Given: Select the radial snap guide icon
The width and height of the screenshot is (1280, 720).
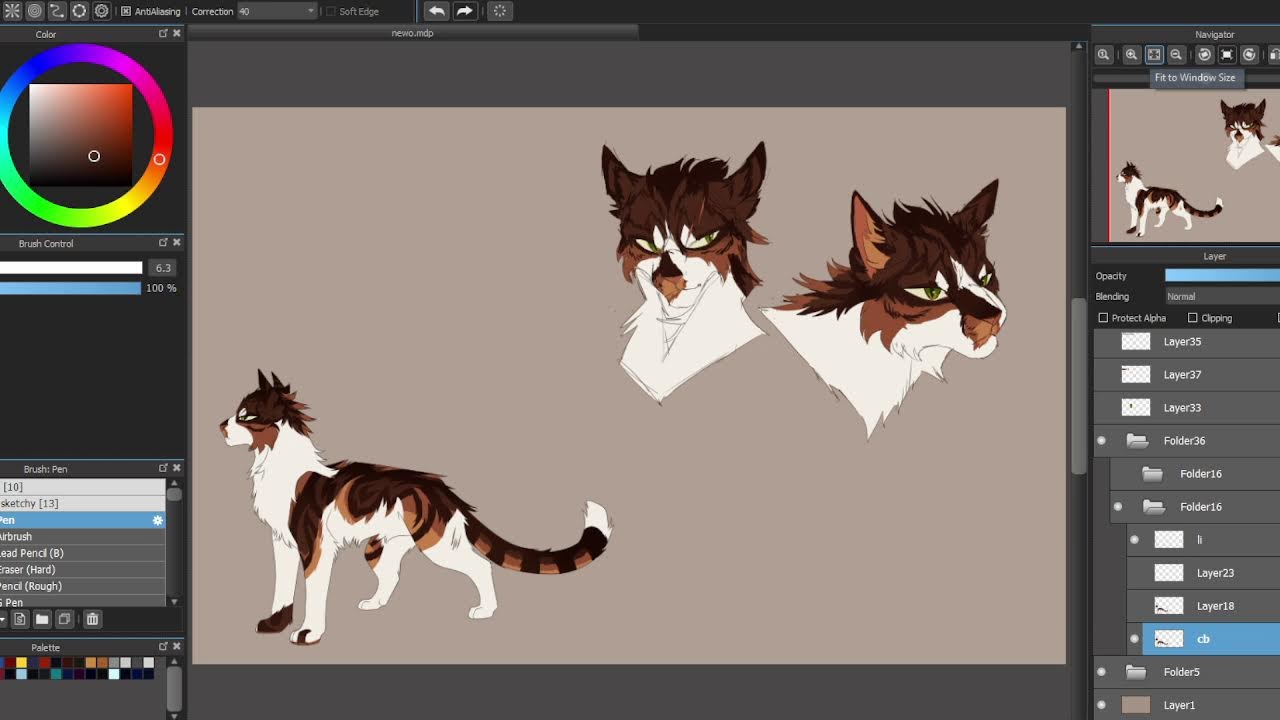Looking at the screenshot, I should pyautogui.click(x=12, y=11).
